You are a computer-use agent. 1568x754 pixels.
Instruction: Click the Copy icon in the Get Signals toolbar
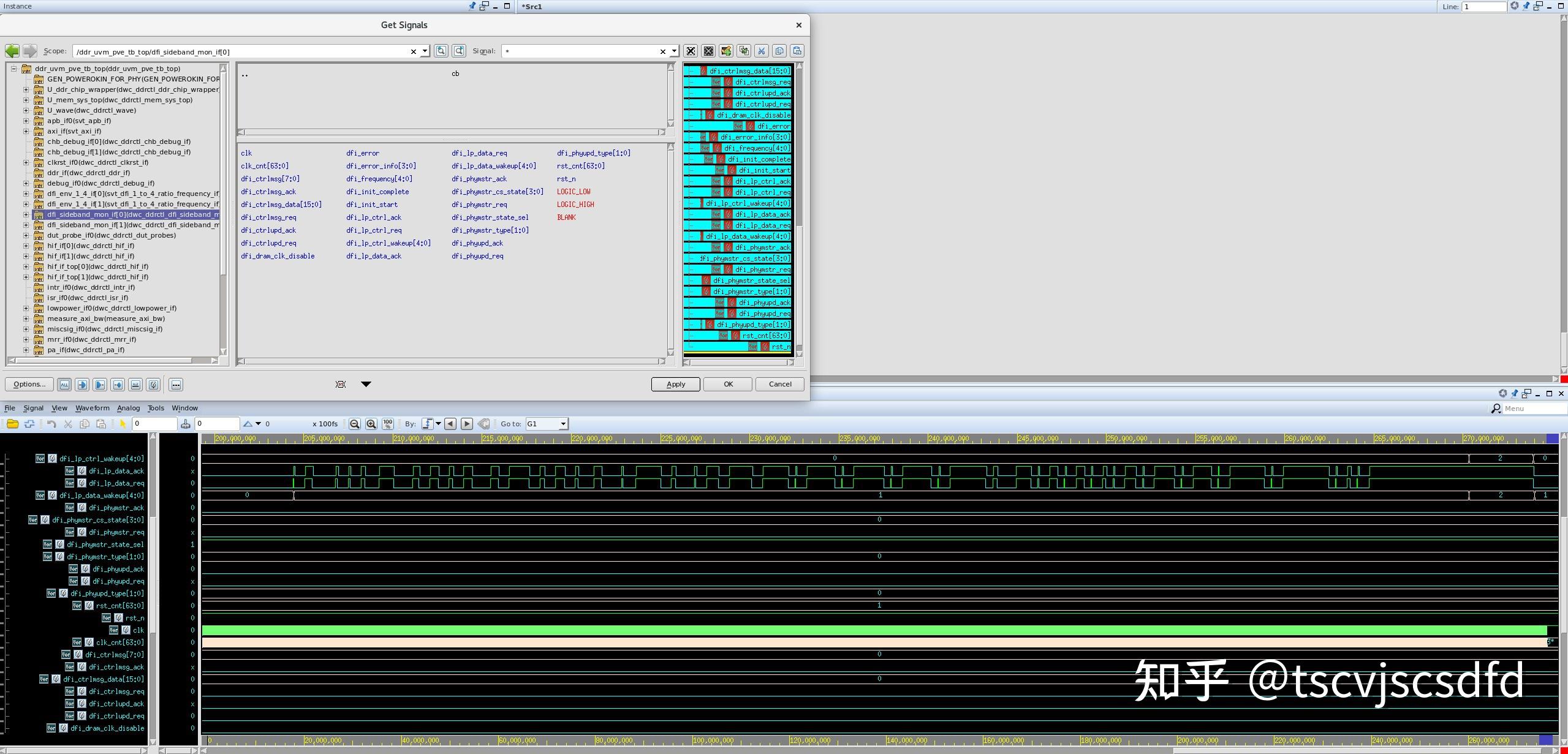[x=779, y=51]
